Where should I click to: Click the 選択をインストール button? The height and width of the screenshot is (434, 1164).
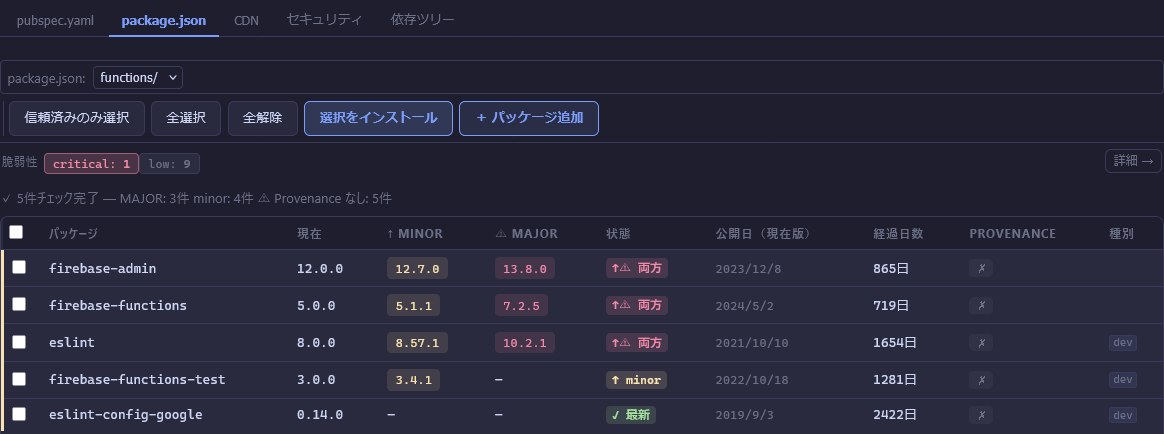click(x=378, y=118)
